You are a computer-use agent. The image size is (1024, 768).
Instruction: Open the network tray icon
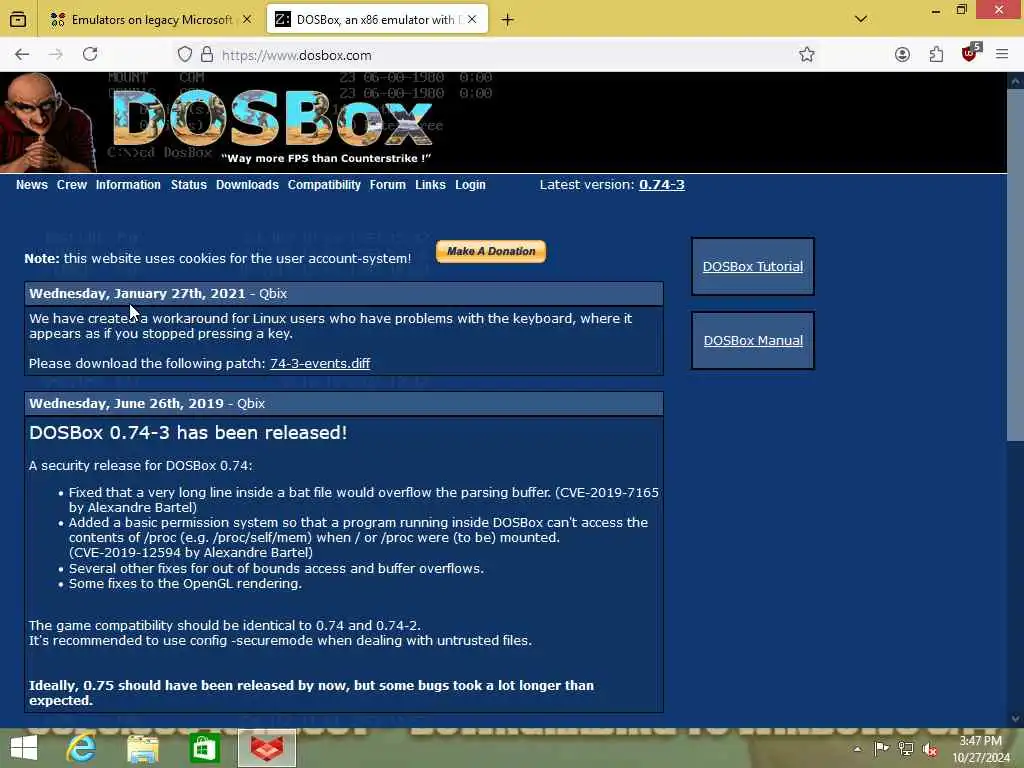[906, 748]
